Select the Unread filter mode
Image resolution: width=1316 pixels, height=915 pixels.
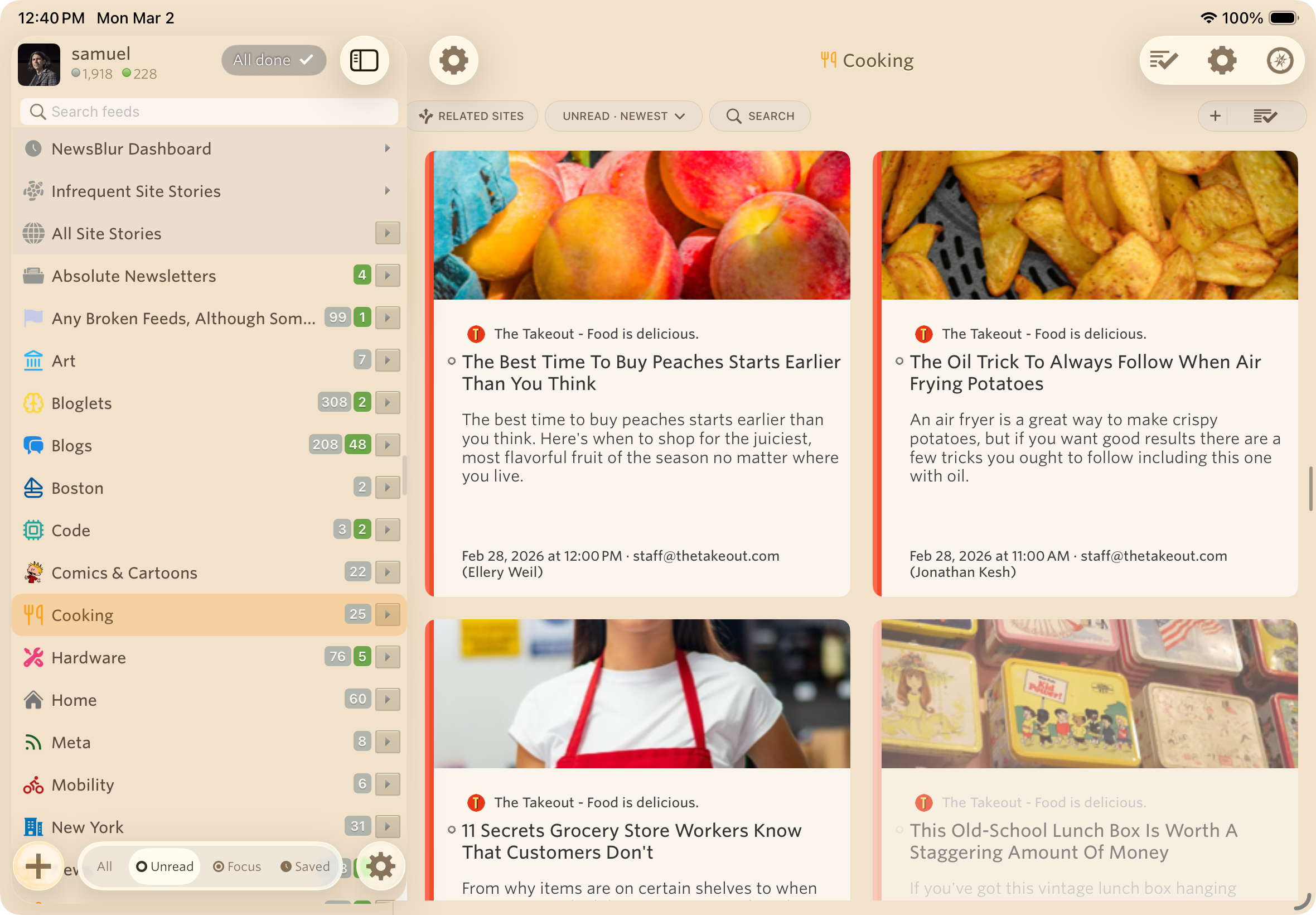pos(165,866)
